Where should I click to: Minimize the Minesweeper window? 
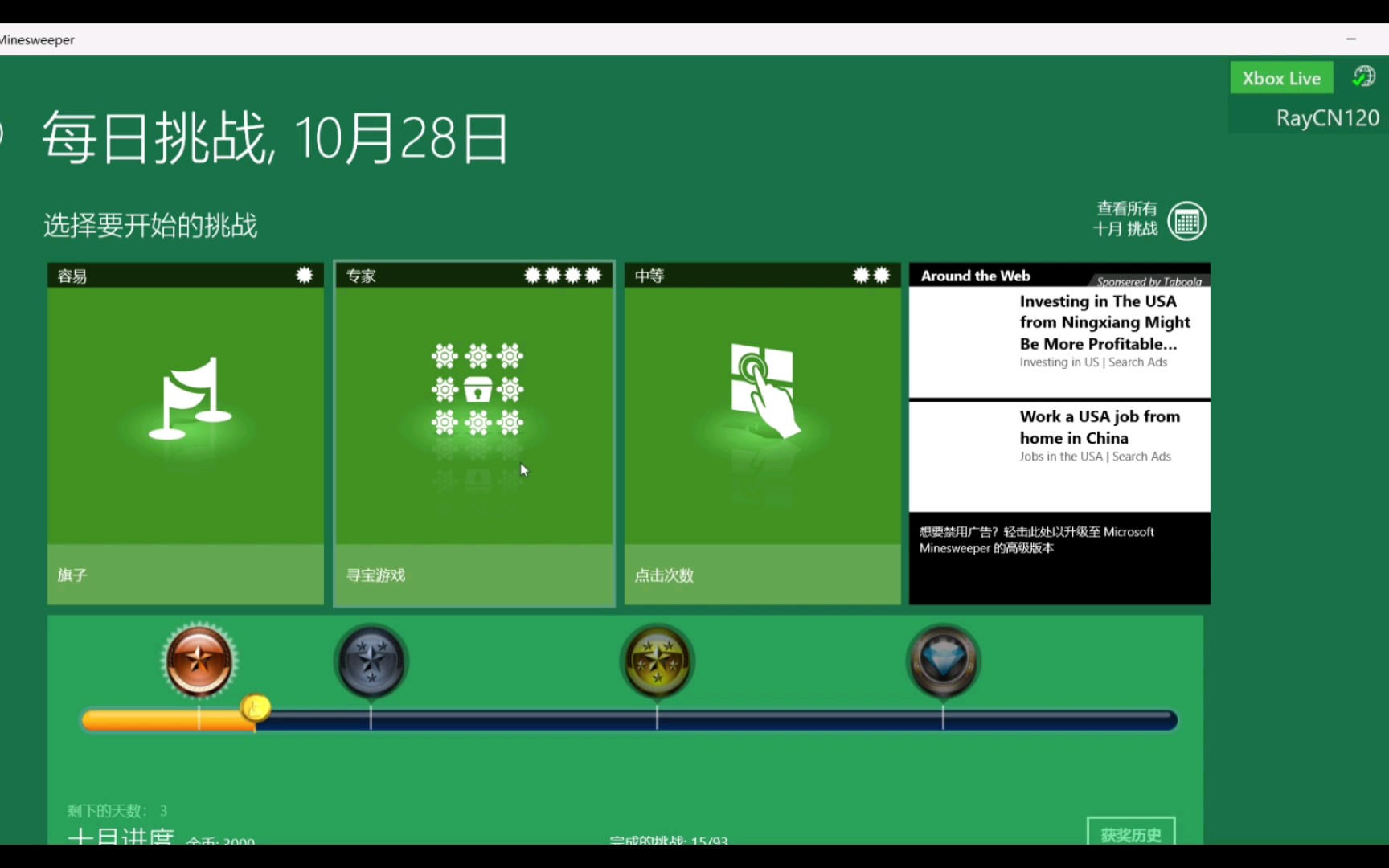pyautogui.click(x=1351, y=39)
